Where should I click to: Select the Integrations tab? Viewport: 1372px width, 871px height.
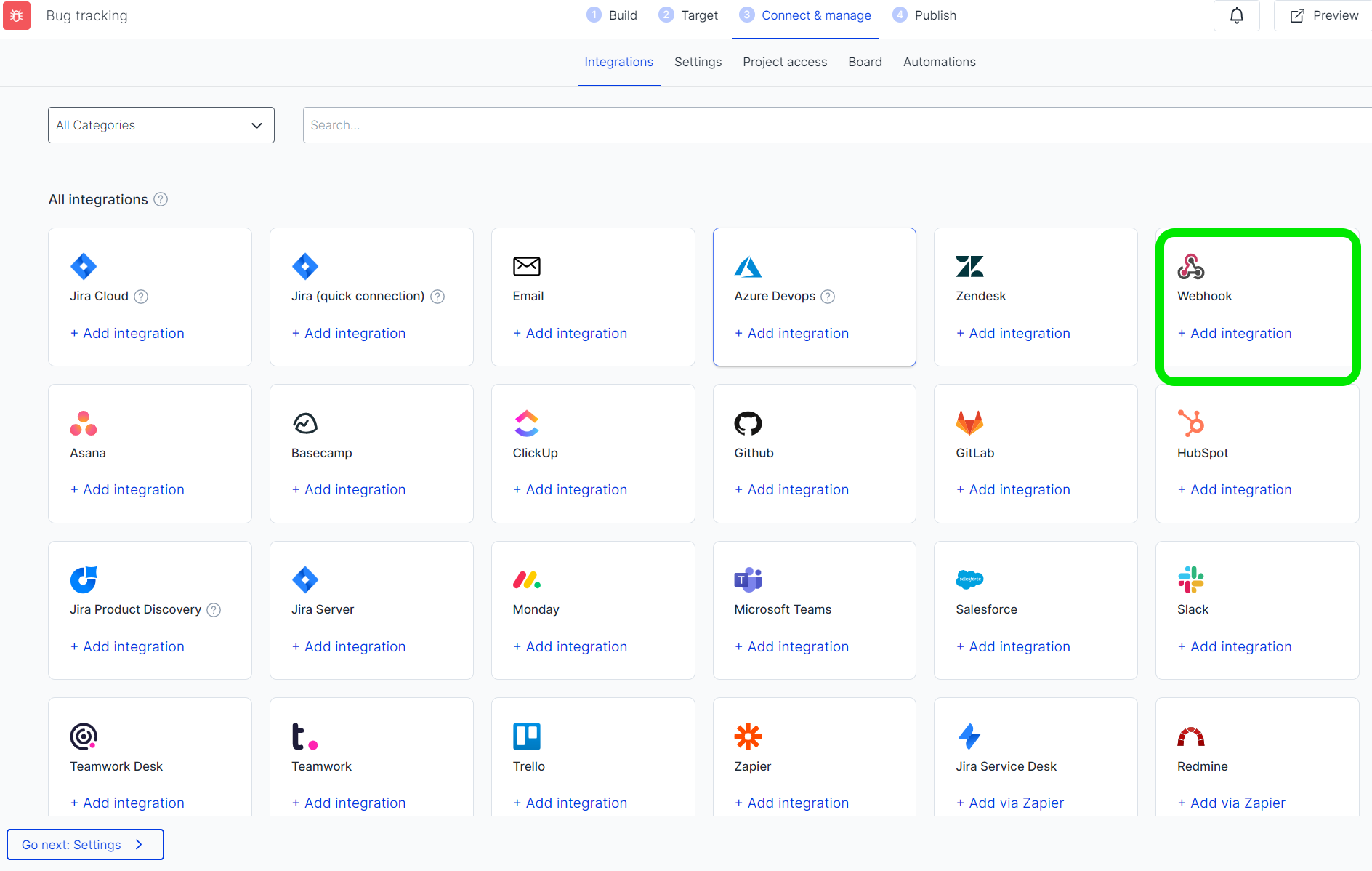pos(619,62)
